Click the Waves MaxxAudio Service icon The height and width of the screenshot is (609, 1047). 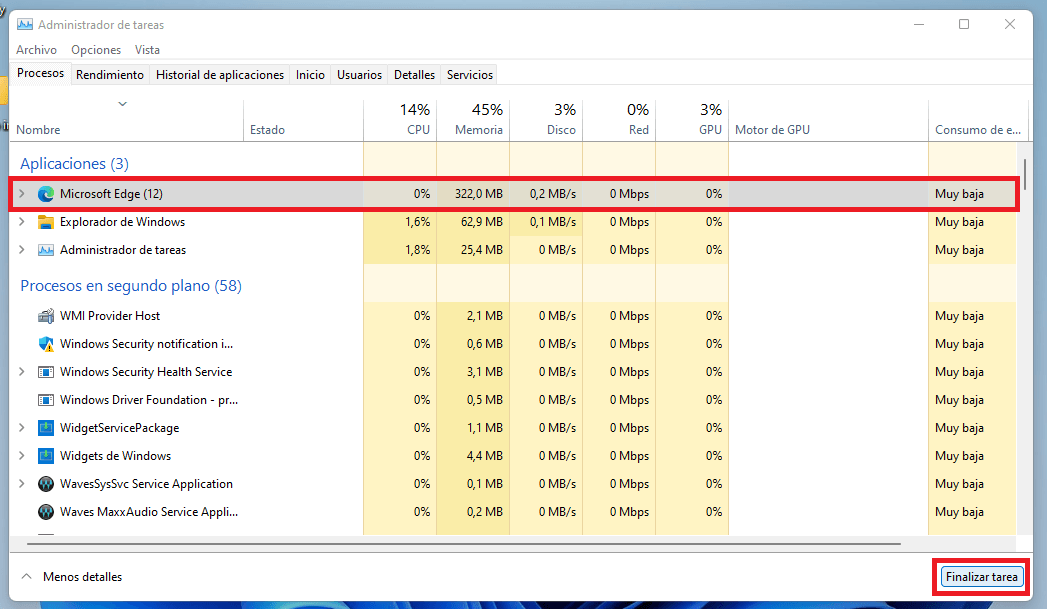click(45, 512)
